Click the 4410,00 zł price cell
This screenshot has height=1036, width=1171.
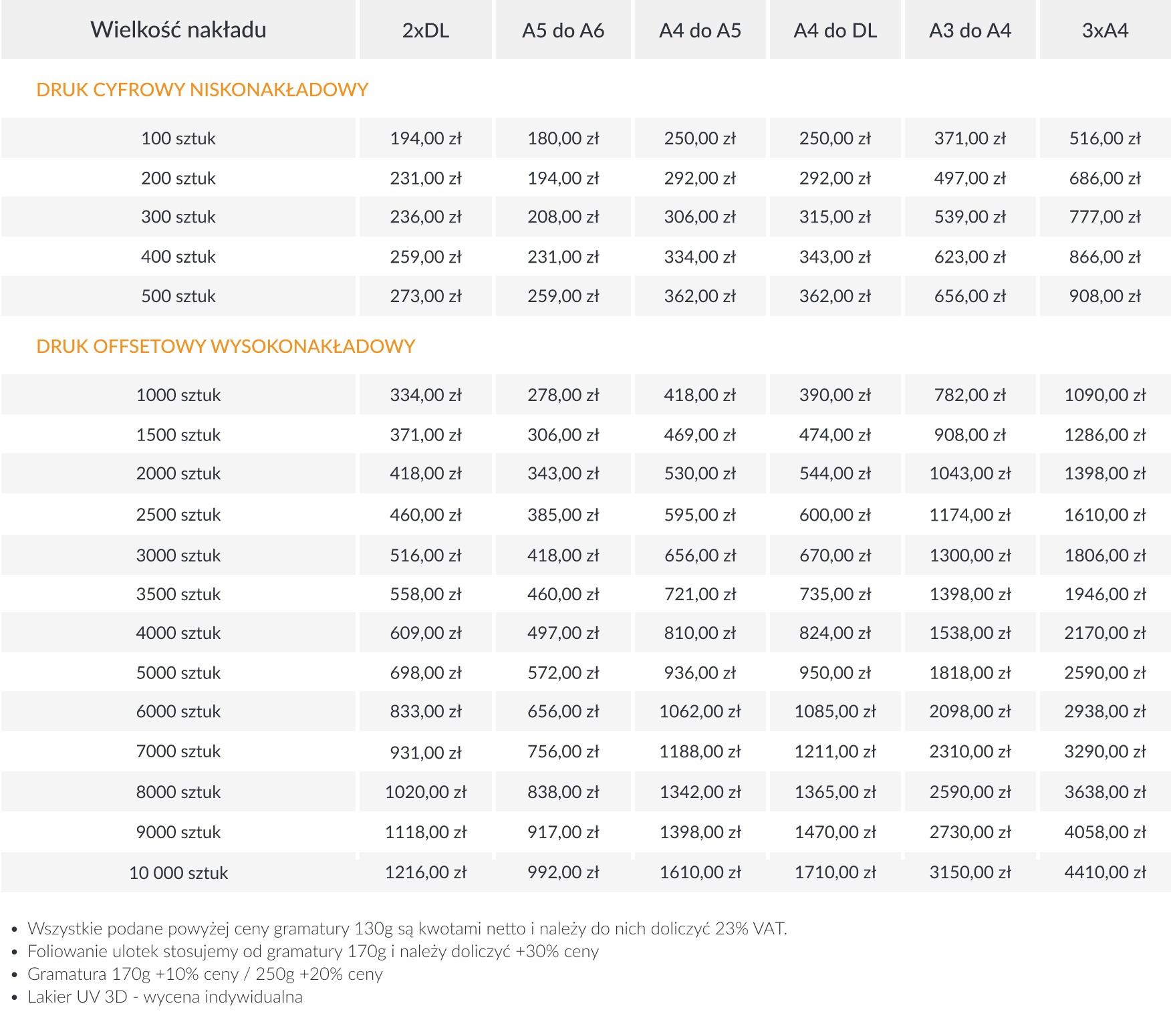1105,872
